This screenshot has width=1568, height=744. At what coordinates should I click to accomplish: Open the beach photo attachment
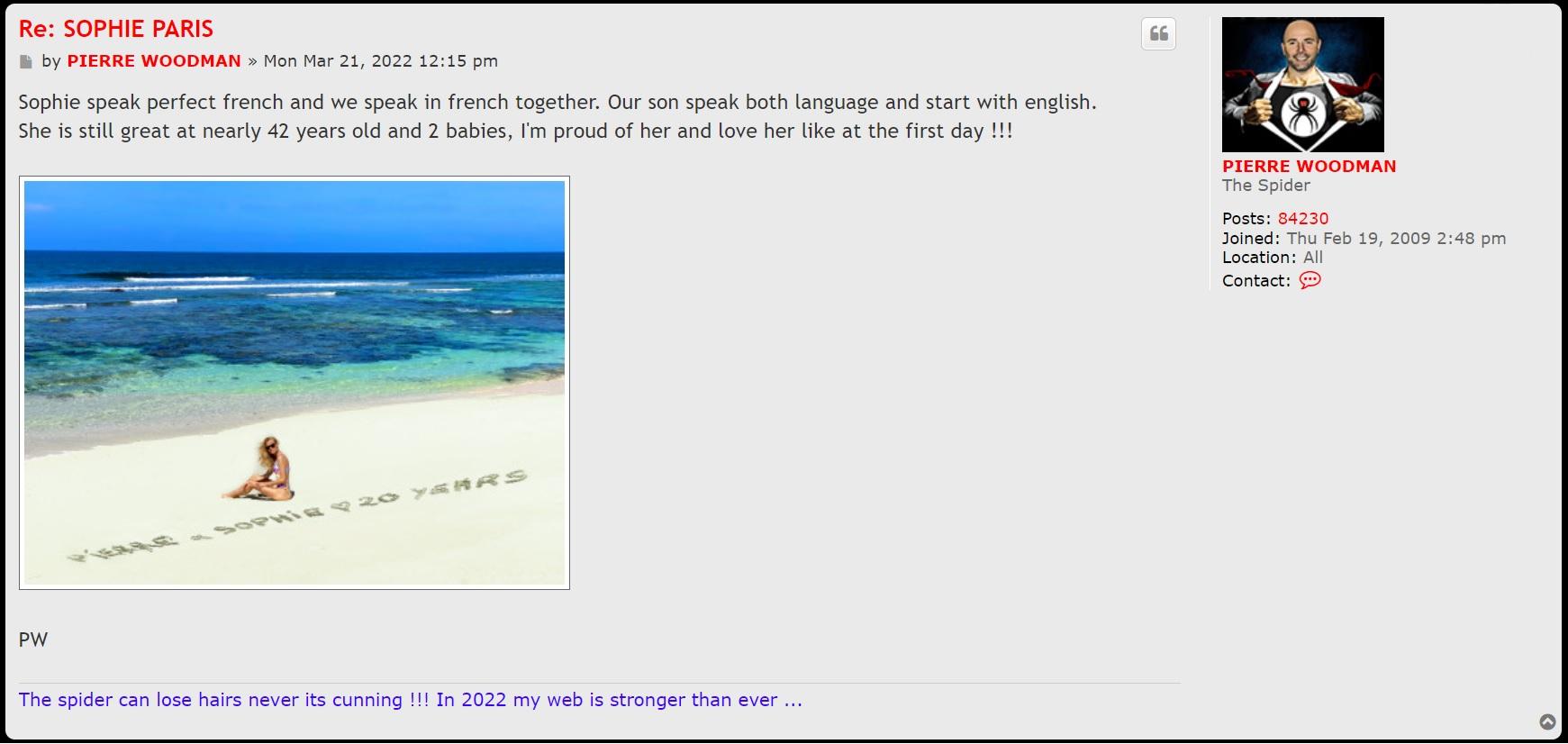(295, 383)
